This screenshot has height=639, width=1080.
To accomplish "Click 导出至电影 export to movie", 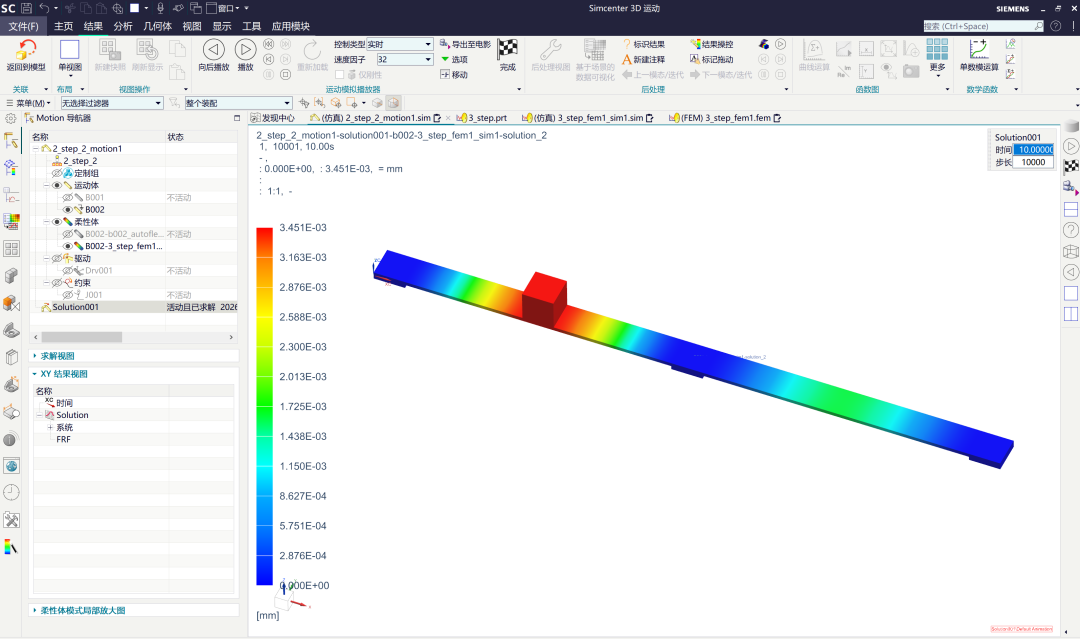I will point(466,44).
